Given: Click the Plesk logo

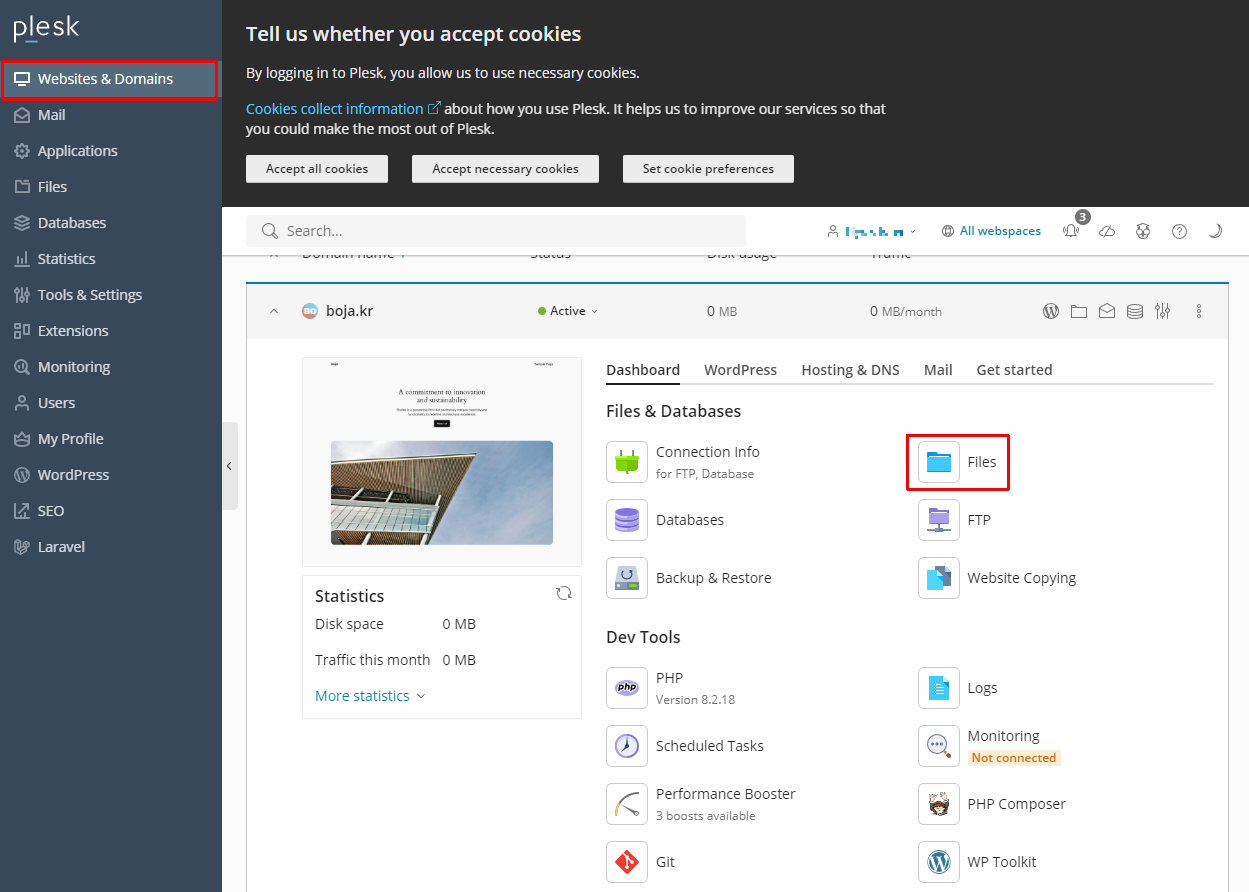Looking at the screenshot, I should pyautogui.click(x=46, y=28).
